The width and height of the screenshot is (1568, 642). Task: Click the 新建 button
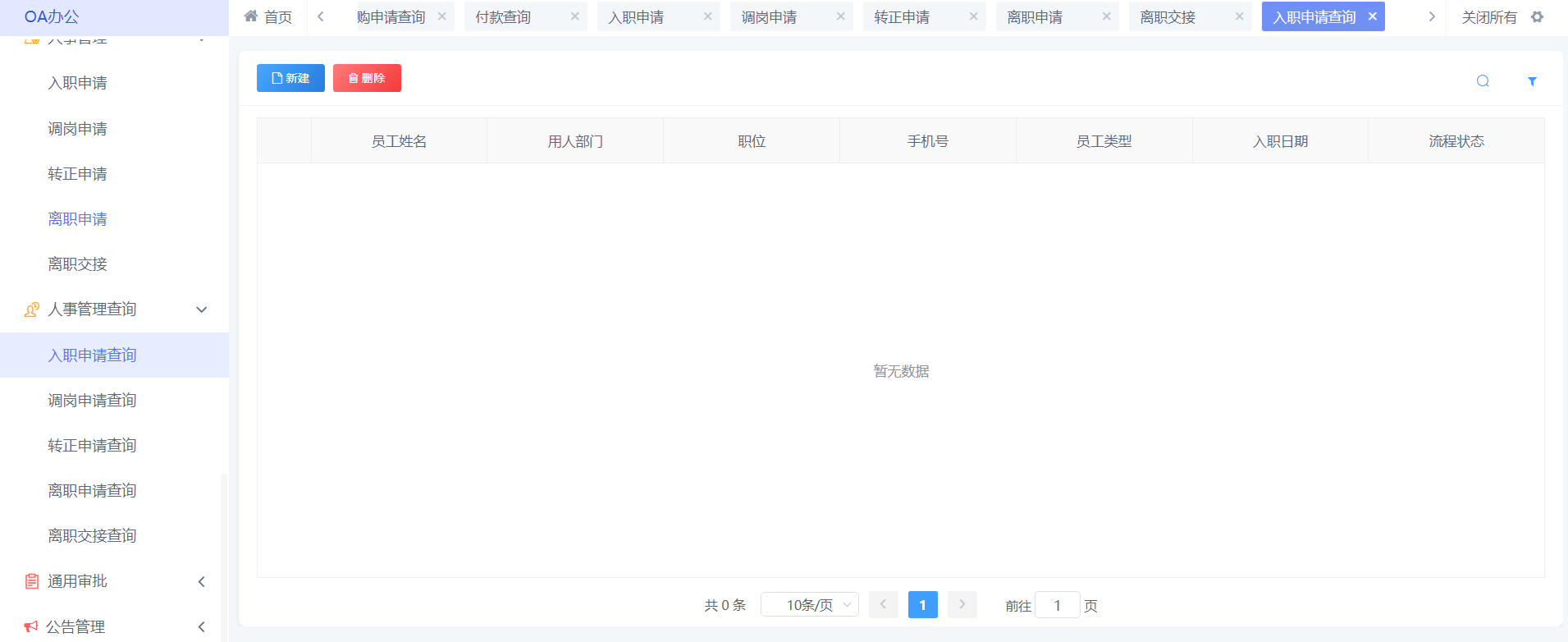coord(290,78)
